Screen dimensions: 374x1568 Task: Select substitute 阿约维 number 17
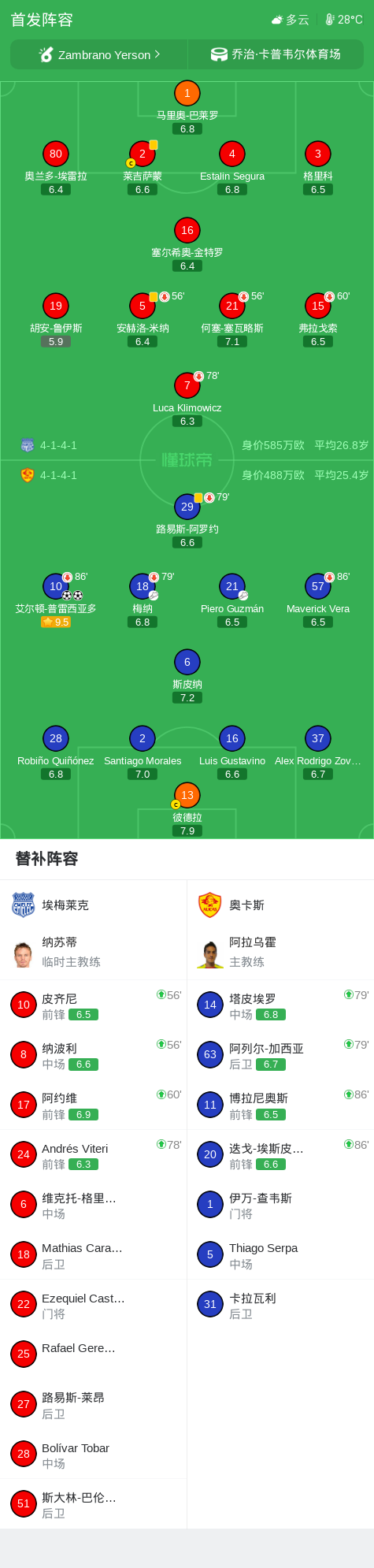pos(94,1105)
